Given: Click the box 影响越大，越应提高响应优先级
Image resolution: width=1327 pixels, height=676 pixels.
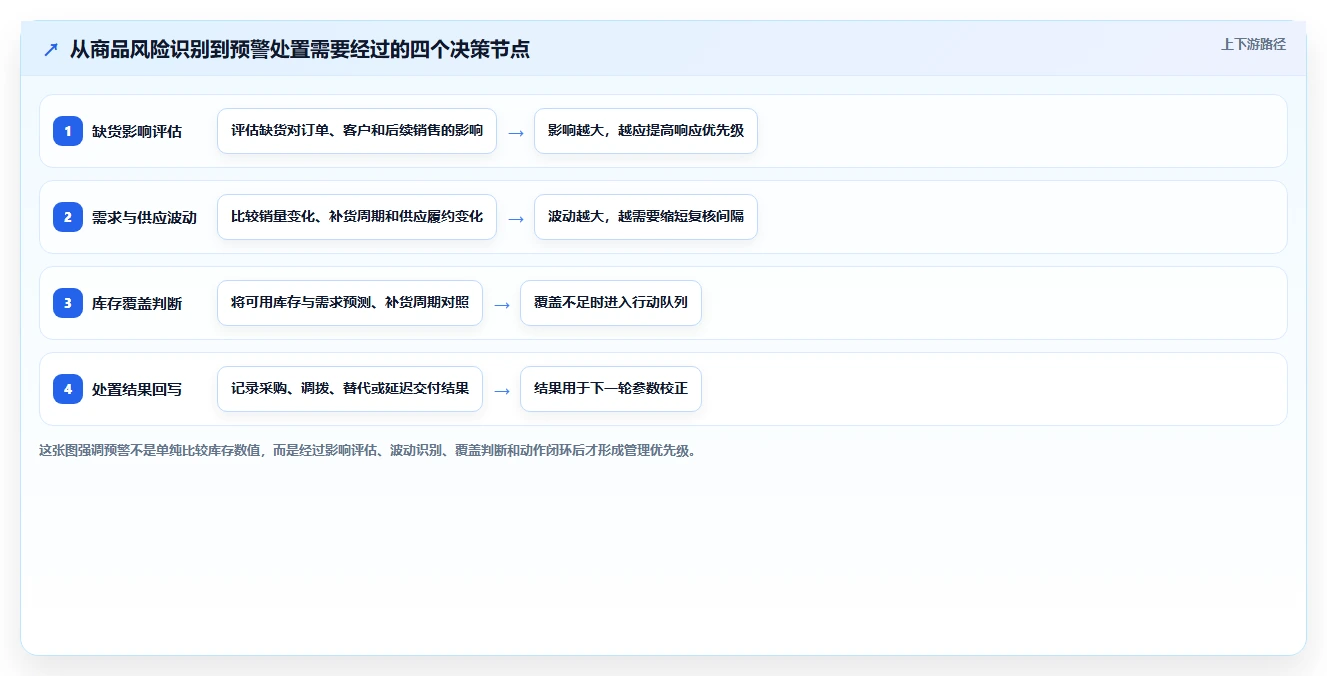Looking at the screenshot, I should [x=646, y=131].
